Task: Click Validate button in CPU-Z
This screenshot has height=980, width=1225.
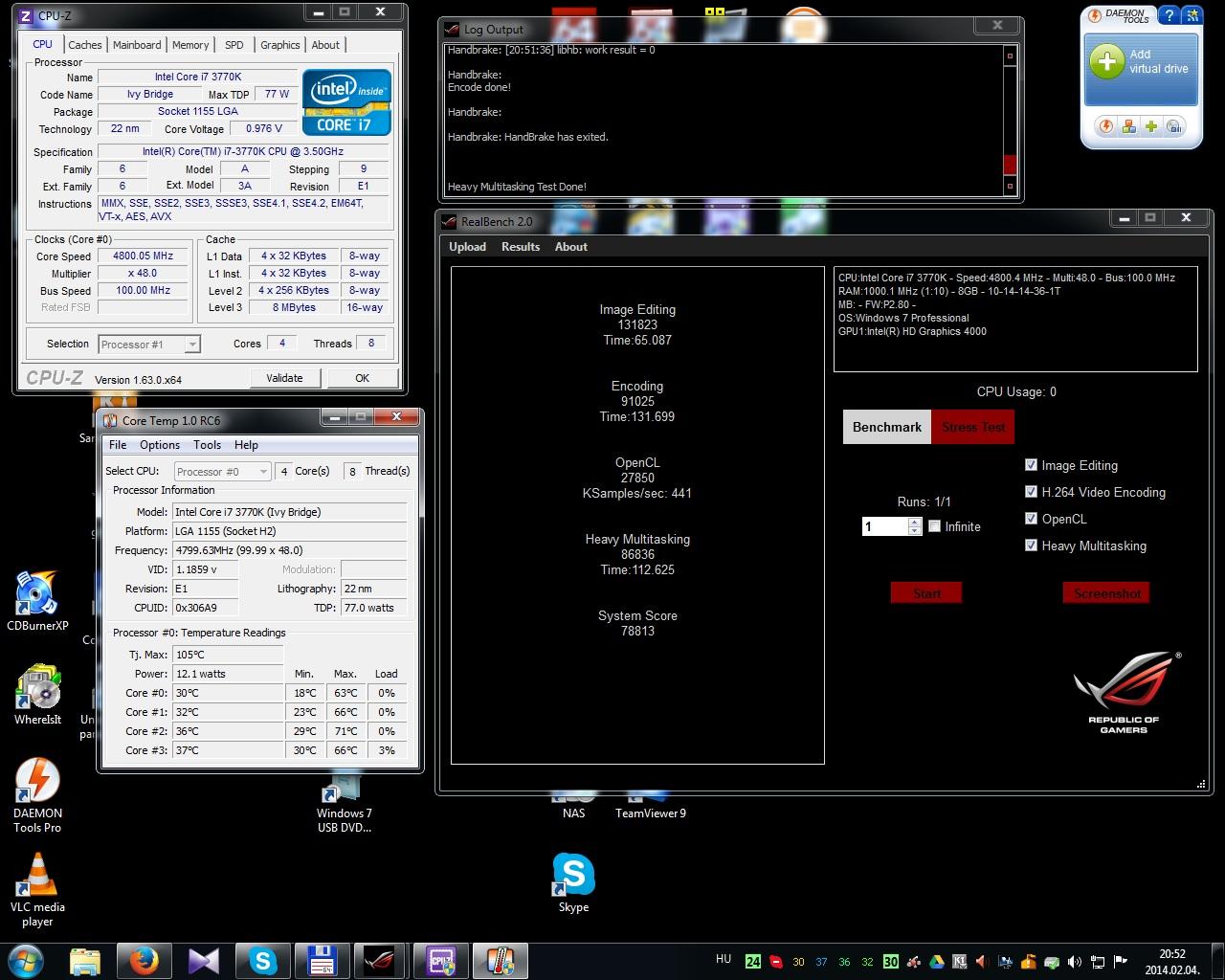Action: (284, 378)
